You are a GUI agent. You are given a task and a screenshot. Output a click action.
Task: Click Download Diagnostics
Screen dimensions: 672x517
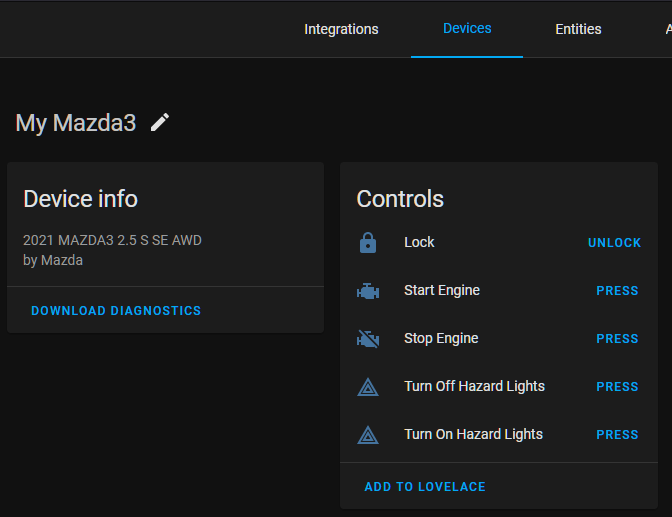[116, 311]
